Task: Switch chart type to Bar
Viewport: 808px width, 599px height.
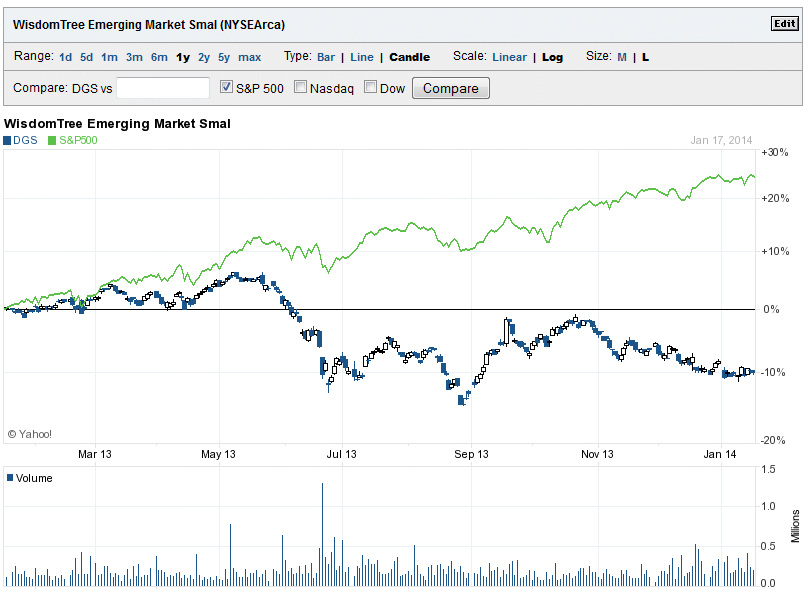Action: [x=326, y=57]
